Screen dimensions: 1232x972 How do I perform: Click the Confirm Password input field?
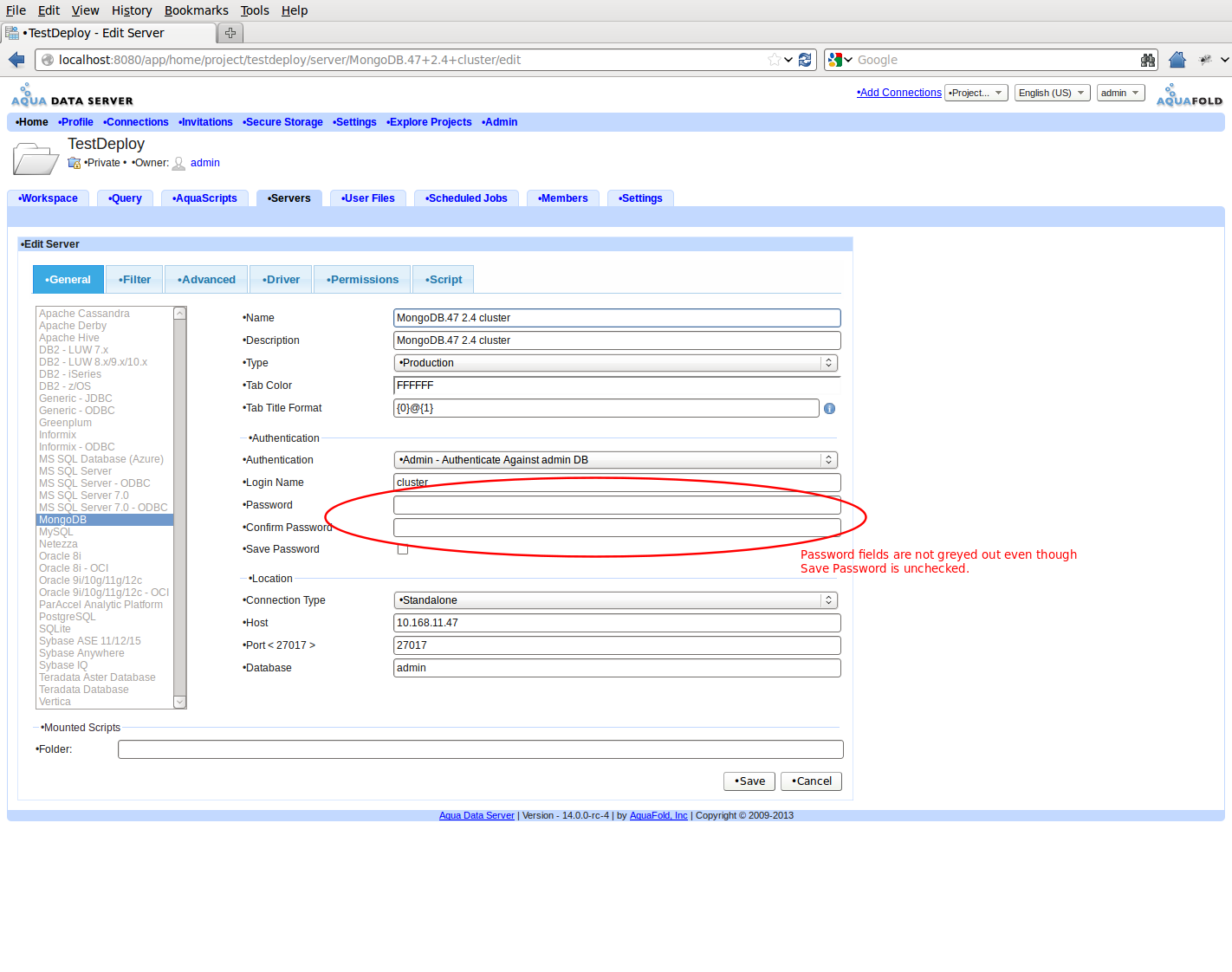[617, 528]
